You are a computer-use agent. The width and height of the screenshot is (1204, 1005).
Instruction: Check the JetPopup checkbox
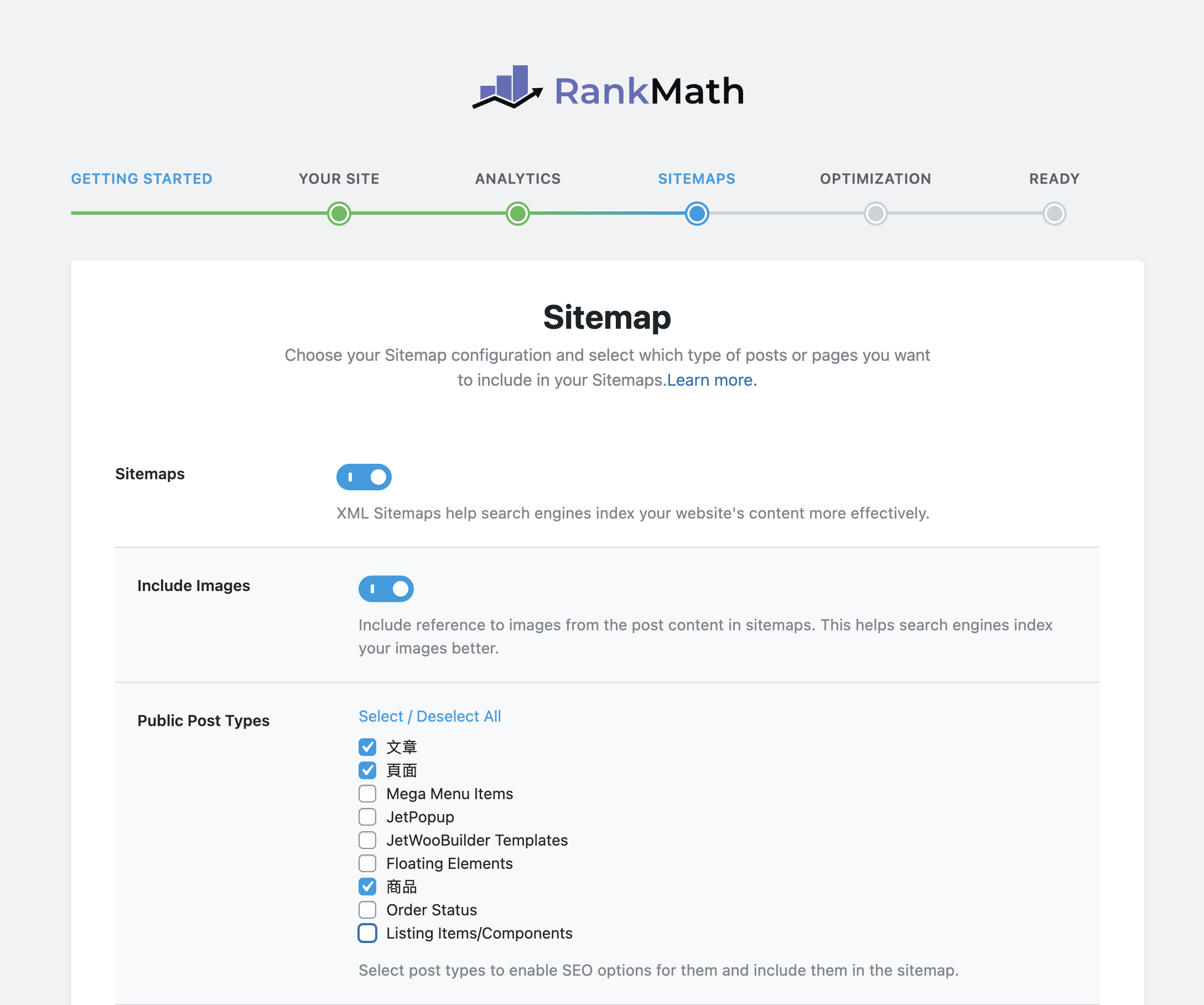(367, 816)
